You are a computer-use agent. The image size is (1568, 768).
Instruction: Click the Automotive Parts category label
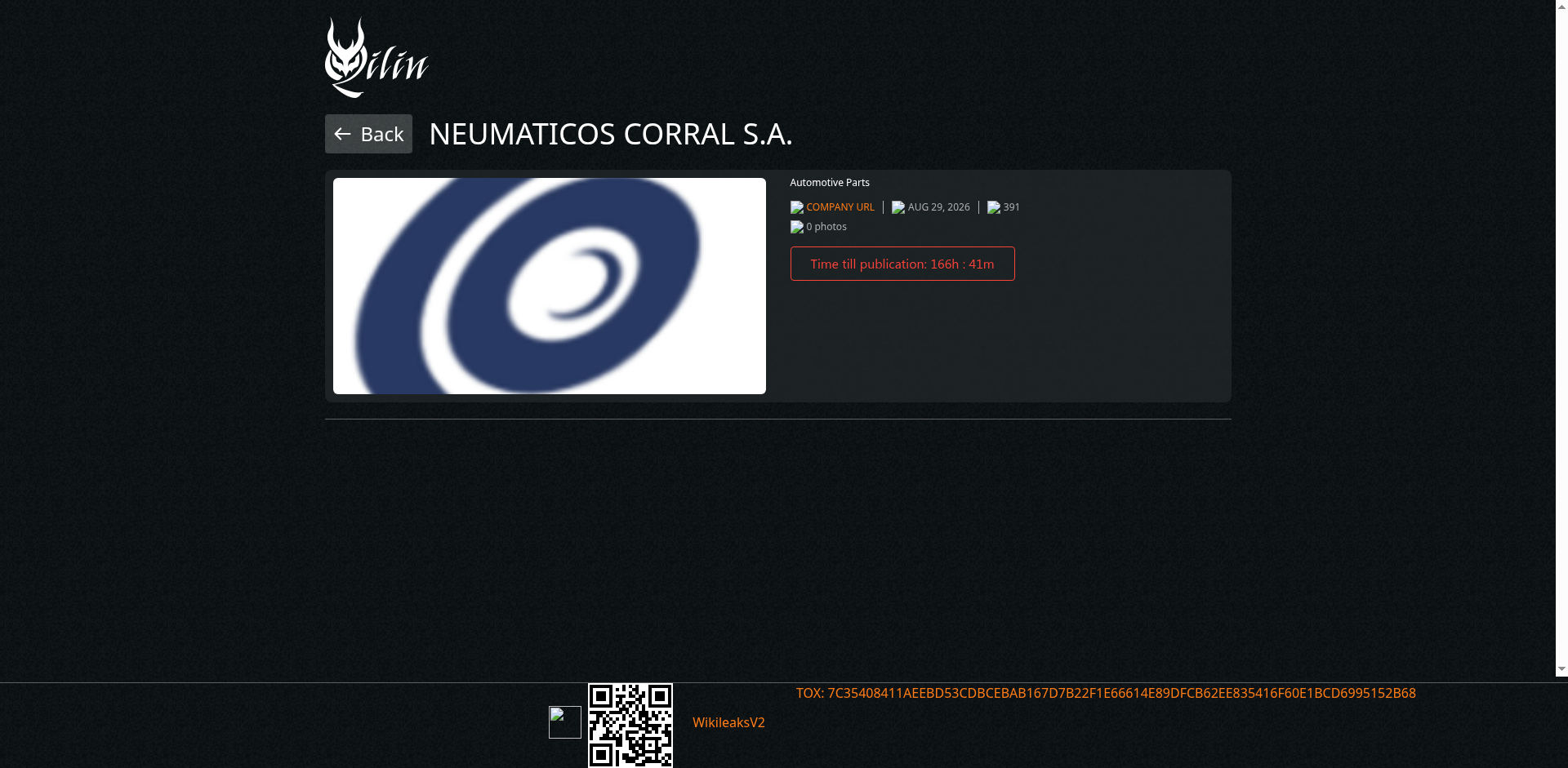click(x=830, y=183)
